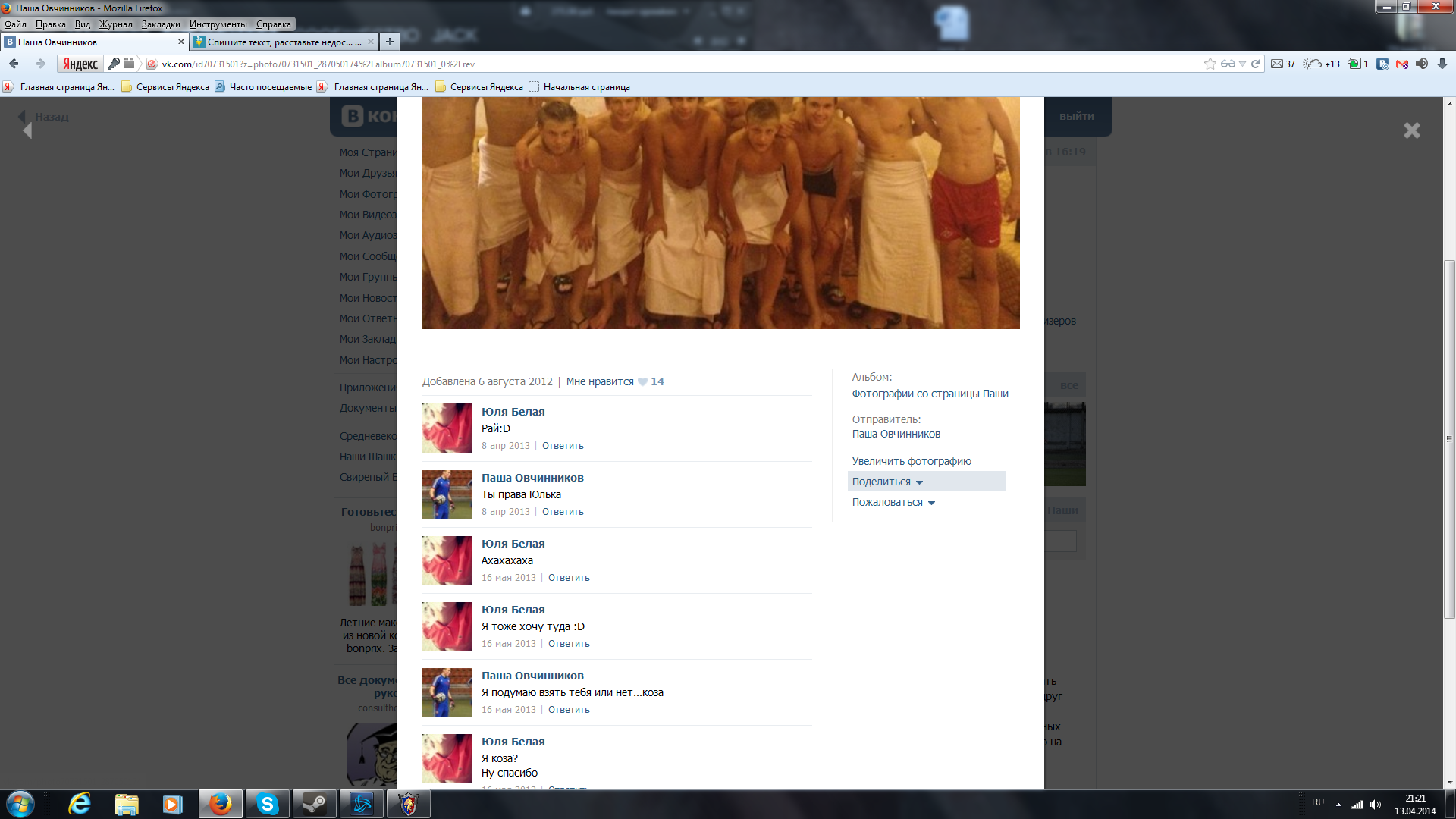This screenshot has height=819, width=1456.
Task: Reload the page with the refresh icon
Action: click(x=1255, y=64)
